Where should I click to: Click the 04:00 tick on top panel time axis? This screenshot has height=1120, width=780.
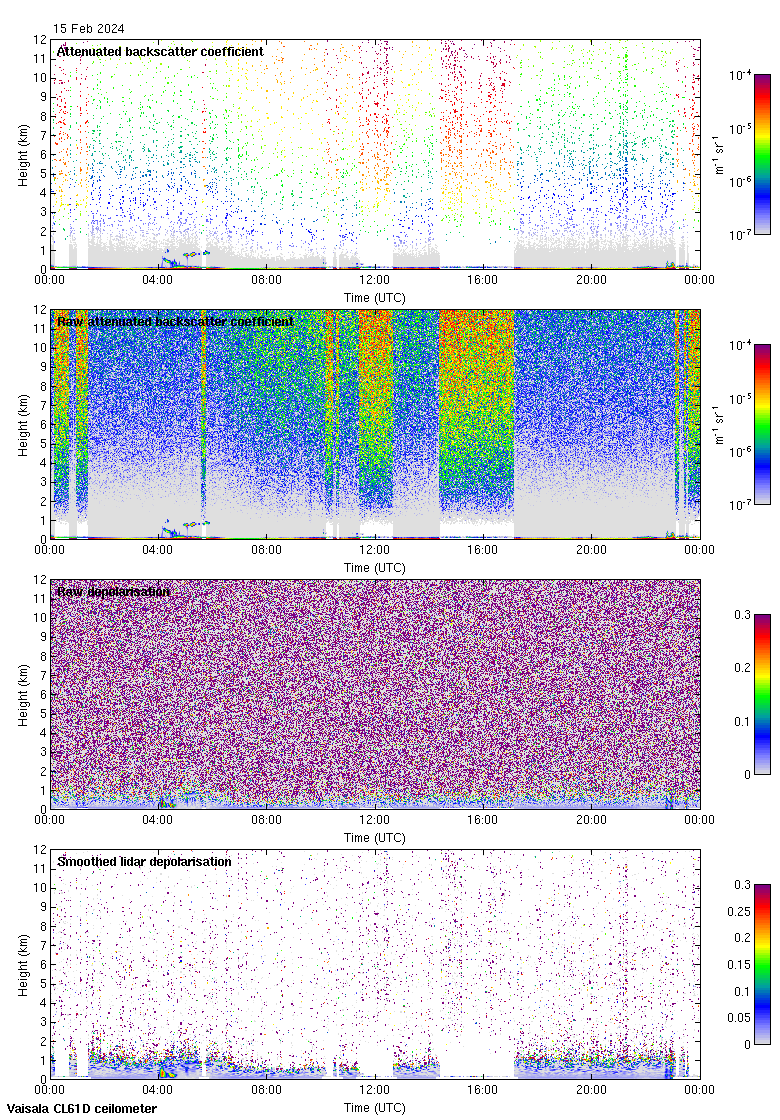point(158,280)
